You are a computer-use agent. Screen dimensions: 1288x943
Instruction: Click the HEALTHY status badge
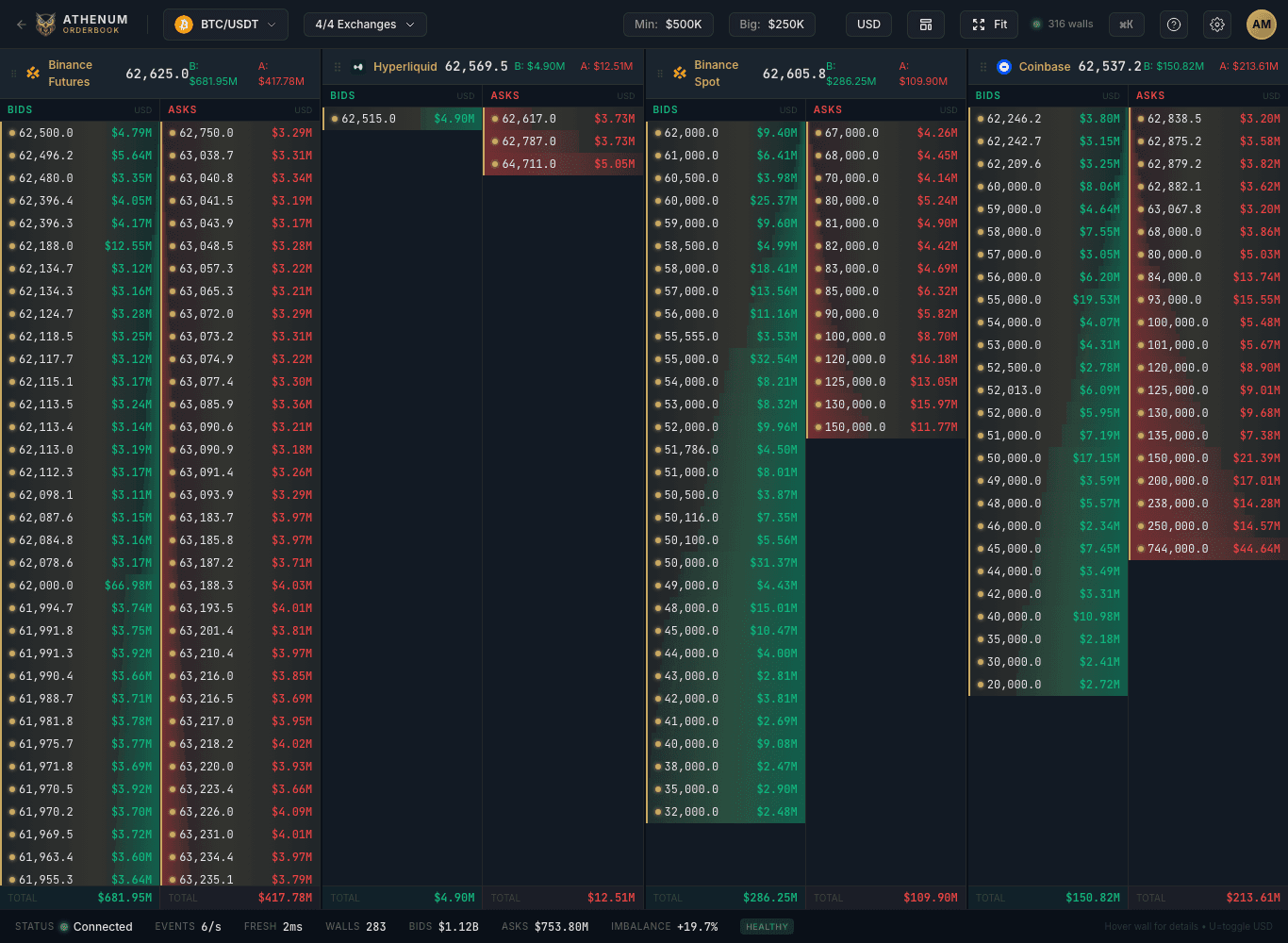click(767, 927)
